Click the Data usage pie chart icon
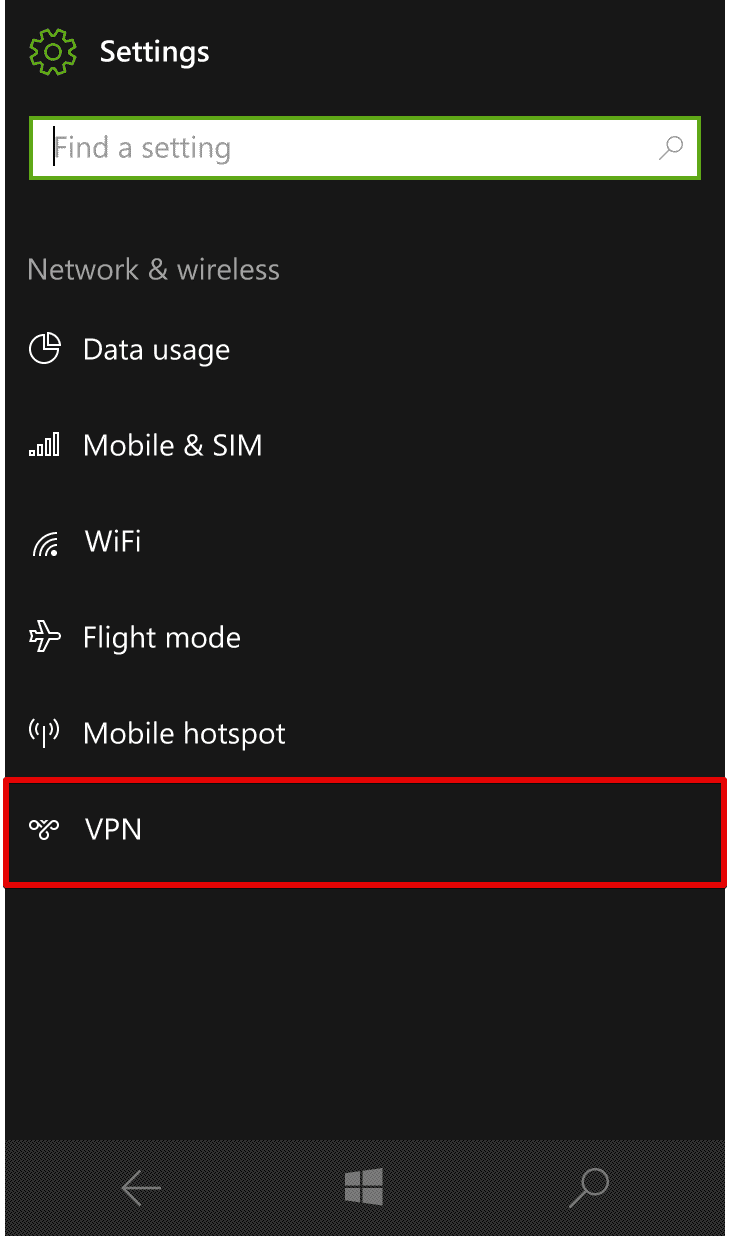Image resolution: width=731 pixels, height=1236 pixels. click(45, 349)
